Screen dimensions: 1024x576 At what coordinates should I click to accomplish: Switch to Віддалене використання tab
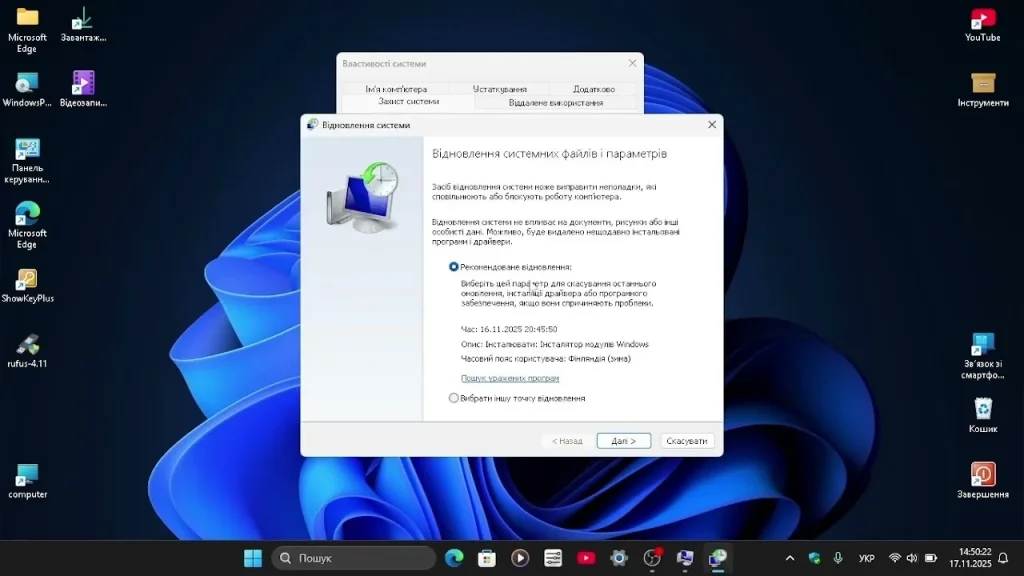click(556, 103)
